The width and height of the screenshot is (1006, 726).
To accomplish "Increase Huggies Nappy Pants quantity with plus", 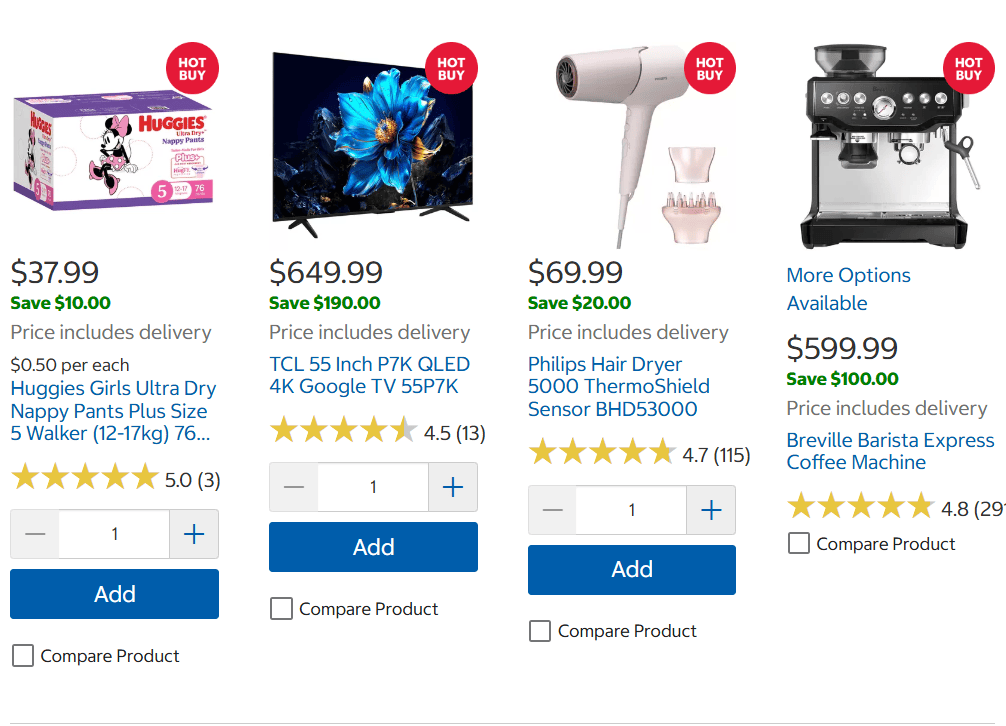I will pos(194,534).
